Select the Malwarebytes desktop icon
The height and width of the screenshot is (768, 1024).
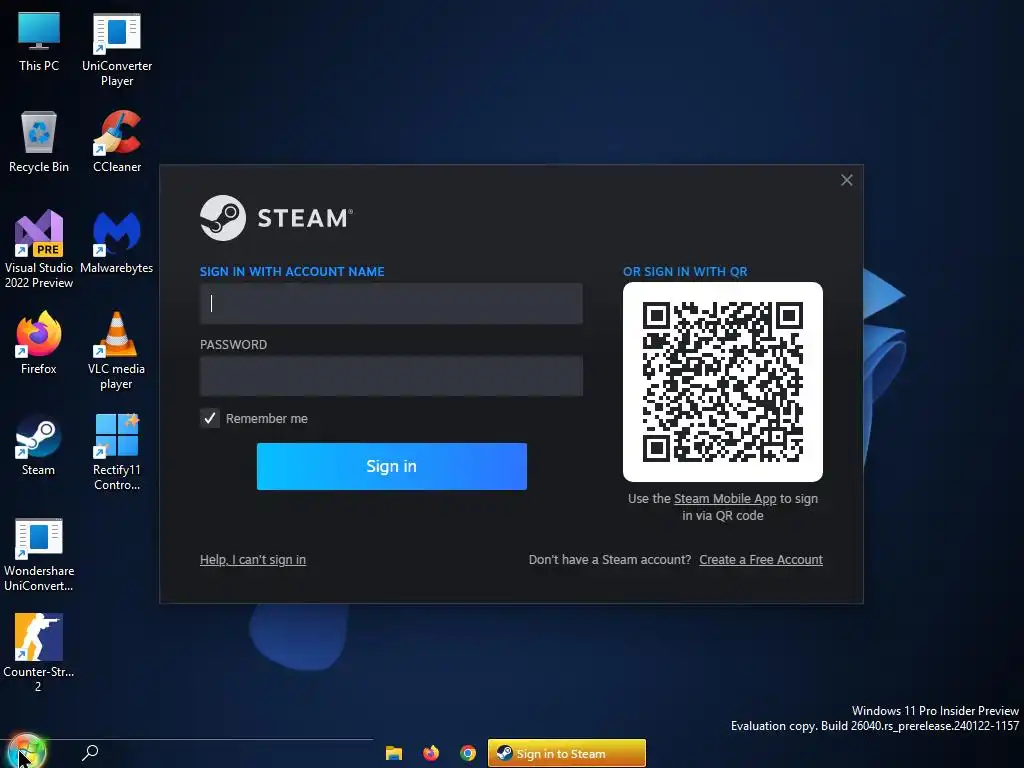[117, 242]
